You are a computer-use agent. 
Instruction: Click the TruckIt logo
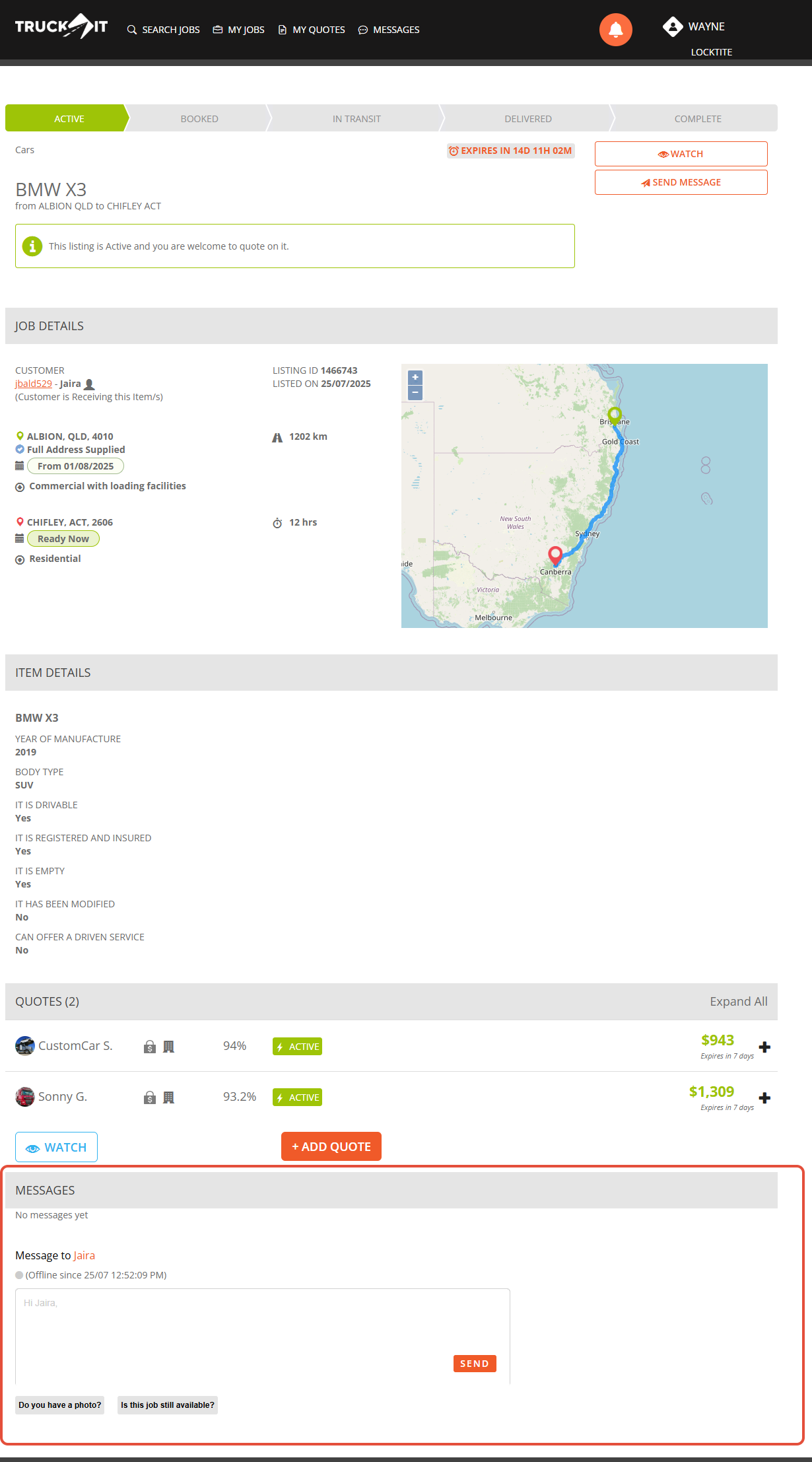61,26
